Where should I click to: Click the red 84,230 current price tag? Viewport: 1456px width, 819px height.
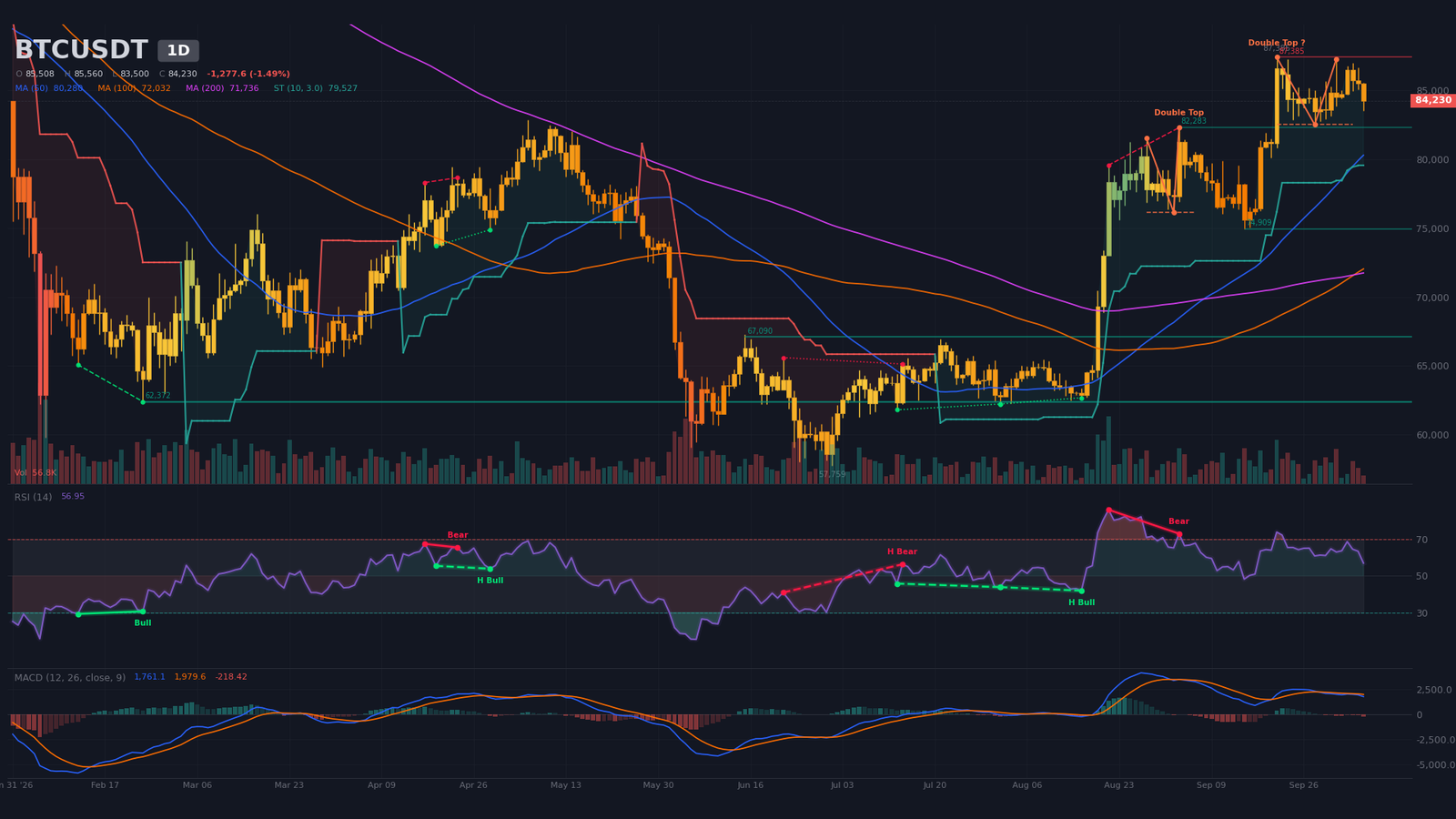[x=1433, y=100]
